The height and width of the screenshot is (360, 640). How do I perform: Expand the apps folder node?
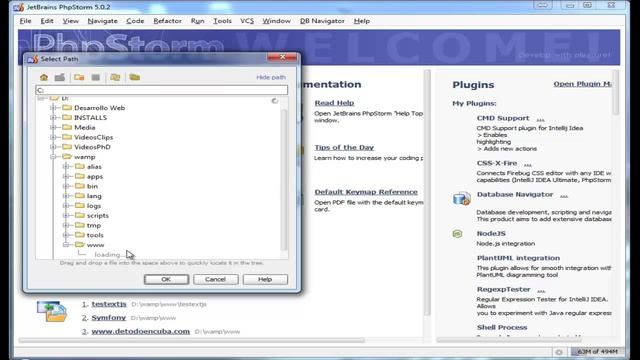(66, 176)
